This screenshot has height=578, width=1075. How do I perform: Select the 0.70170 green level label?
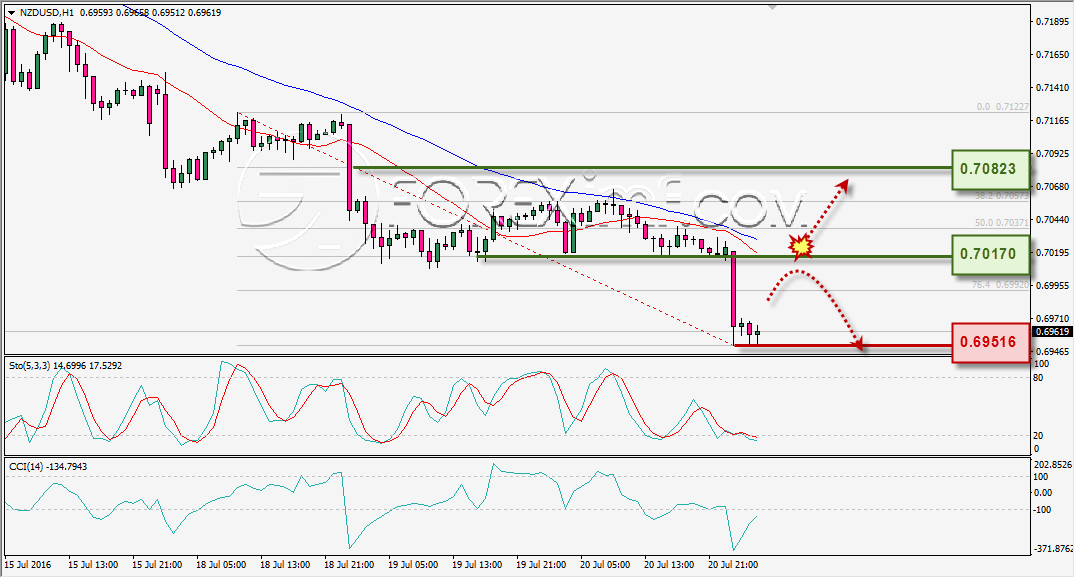click(x=991, y=254)
